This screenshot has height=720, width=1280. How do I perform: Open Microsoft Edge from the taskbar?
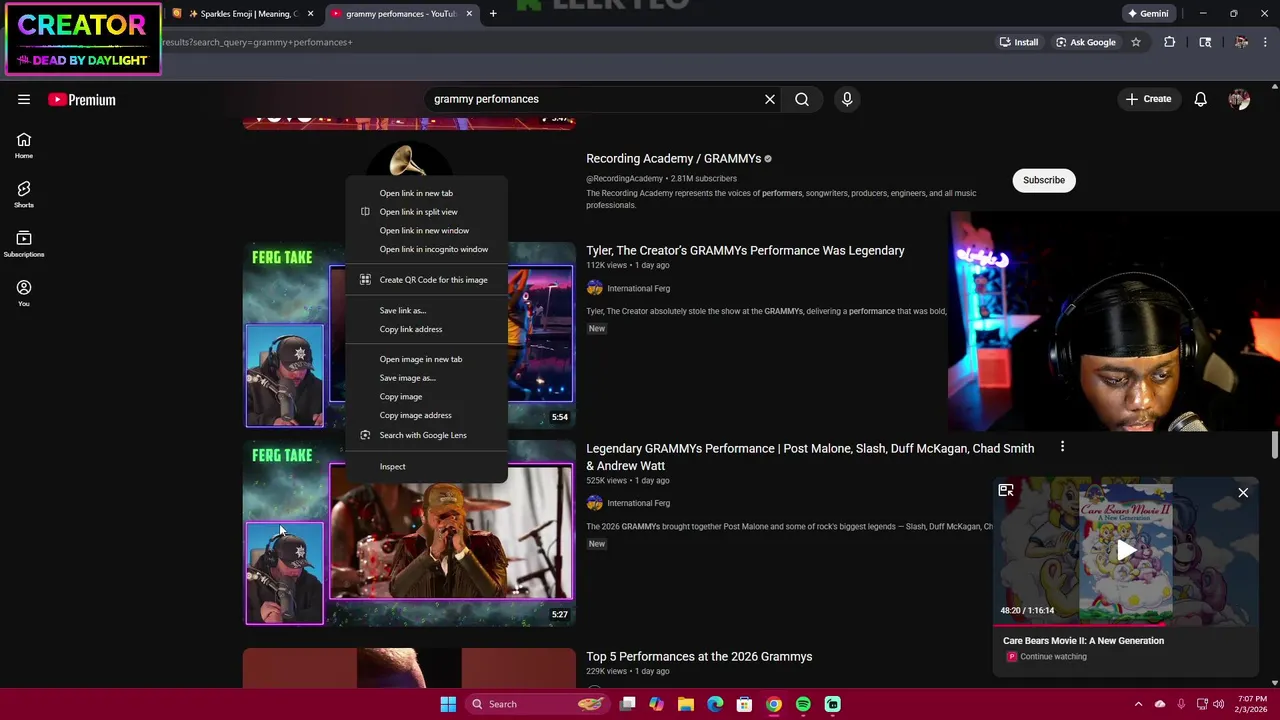click(x=715, y=704)
